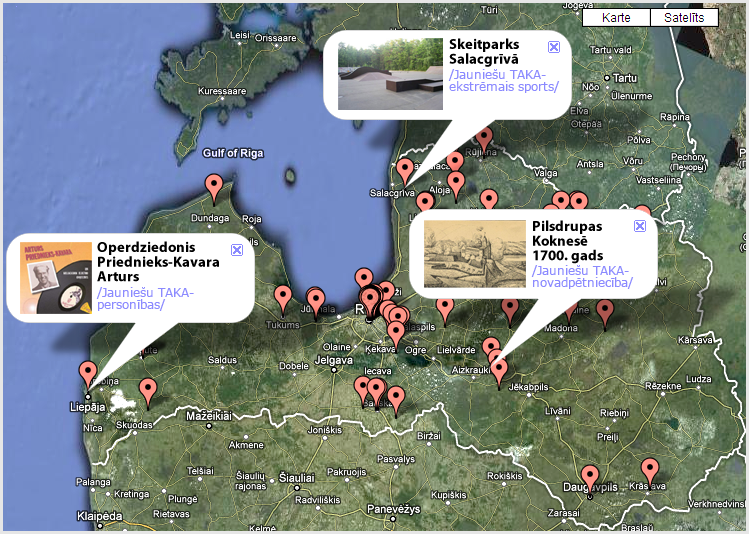The width and height of the screenshot is (749, 534).
Task: Close the Operdziedonis Priednieks-Kavara info bubble
Action: [237, 250]
